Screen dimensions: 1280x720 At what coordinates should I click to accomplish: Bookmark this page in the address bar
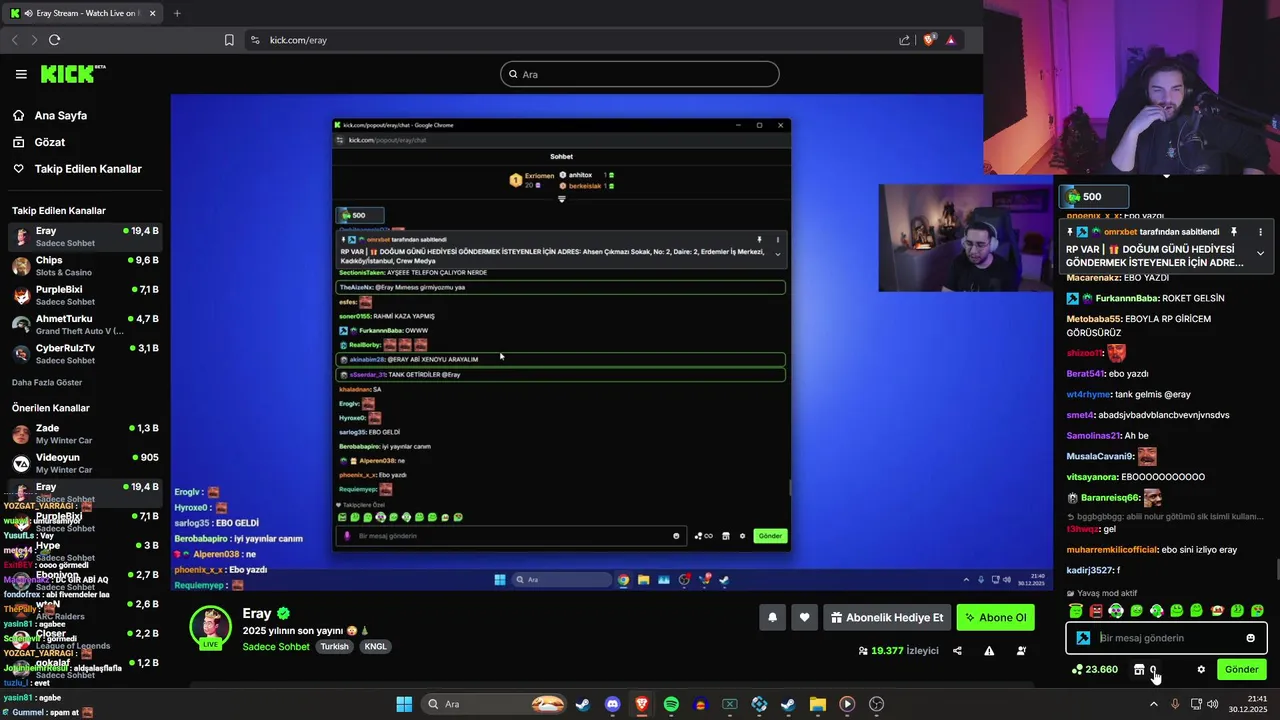(x=229, y=40)
